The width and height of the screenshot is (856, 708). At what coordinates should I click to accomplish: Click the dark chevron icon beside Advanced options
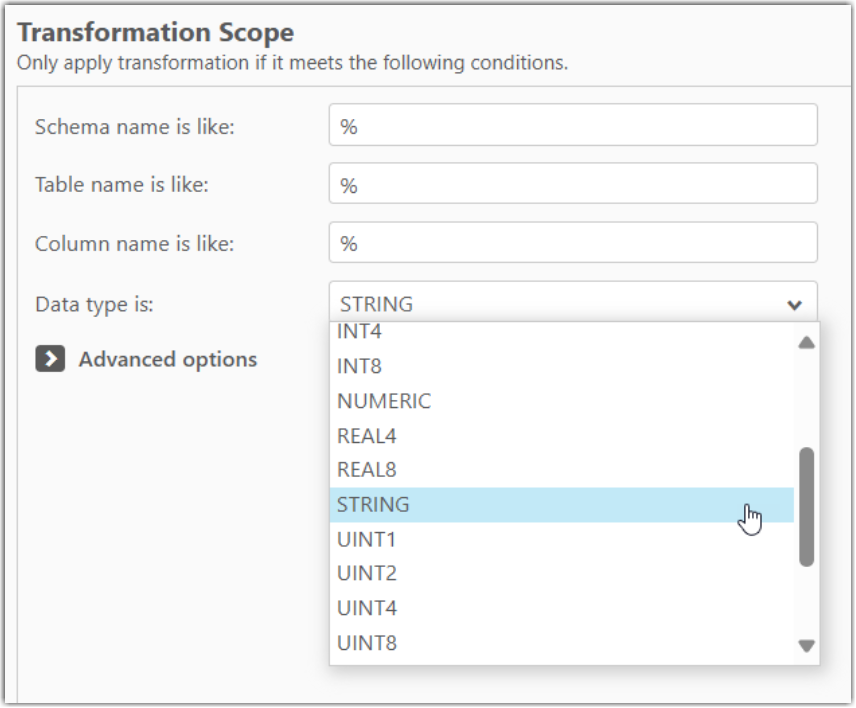48,360
